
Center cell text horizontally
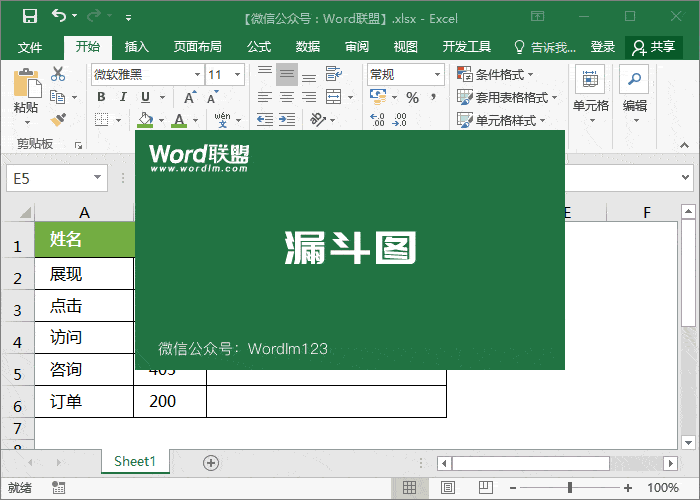[287, 97]
